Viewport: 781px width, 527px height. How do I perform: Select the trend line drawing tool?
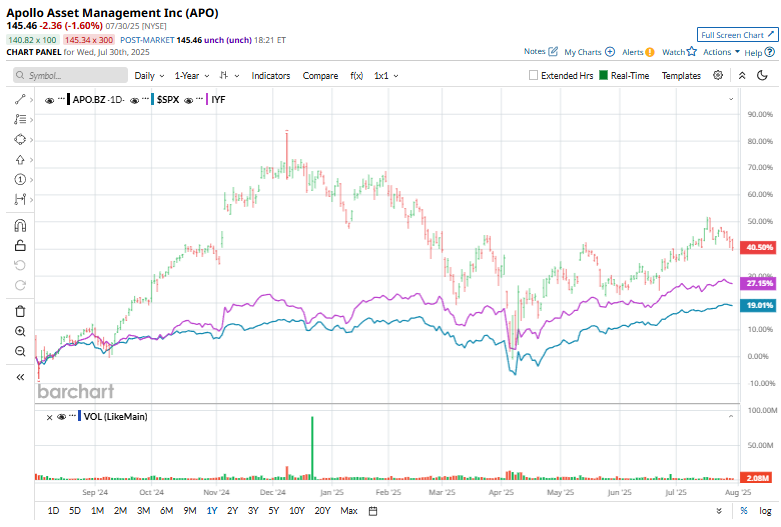[x=20, y=100]
